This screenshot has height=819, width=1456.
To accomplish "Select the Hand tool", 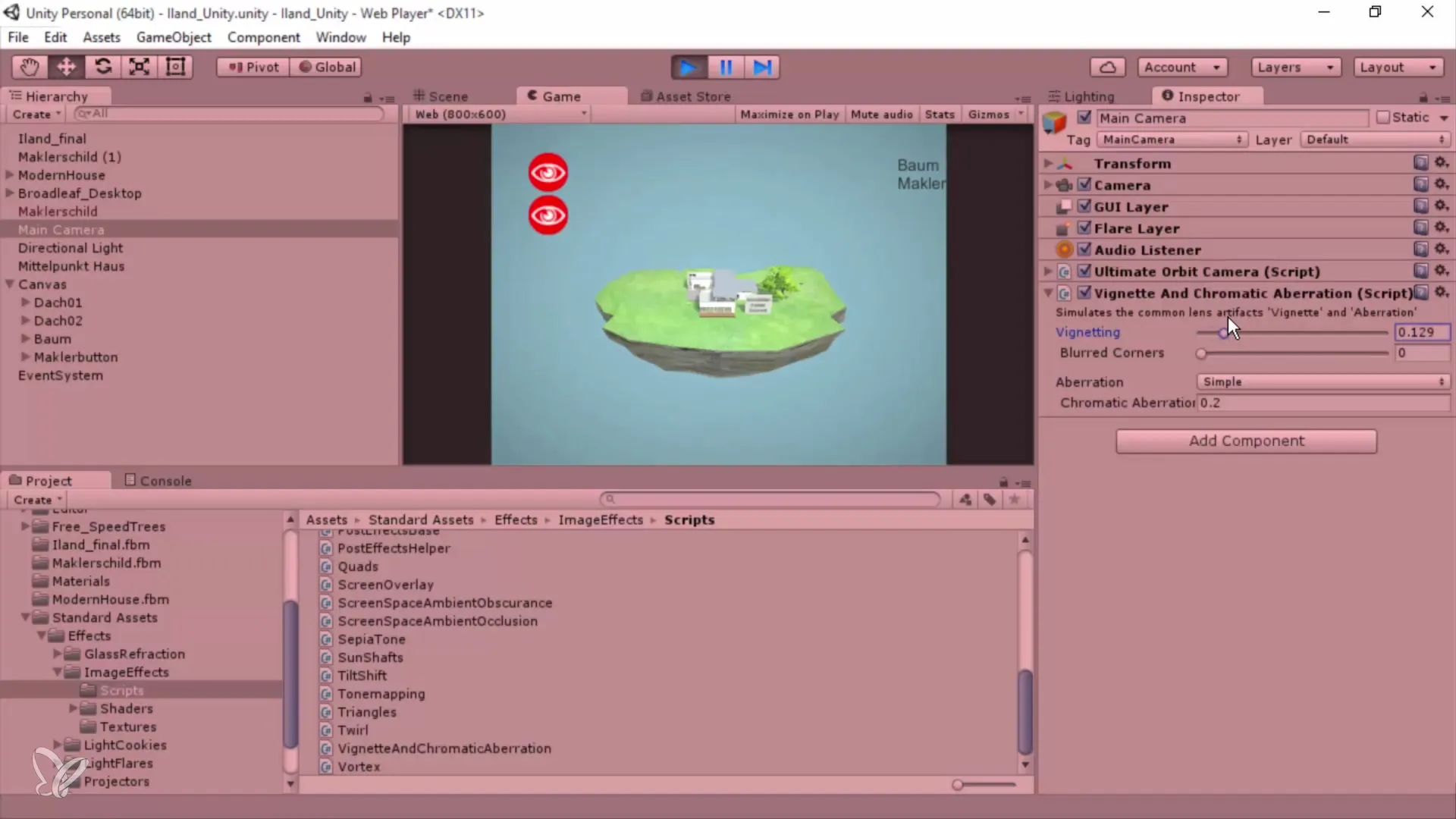I will 30,67.
